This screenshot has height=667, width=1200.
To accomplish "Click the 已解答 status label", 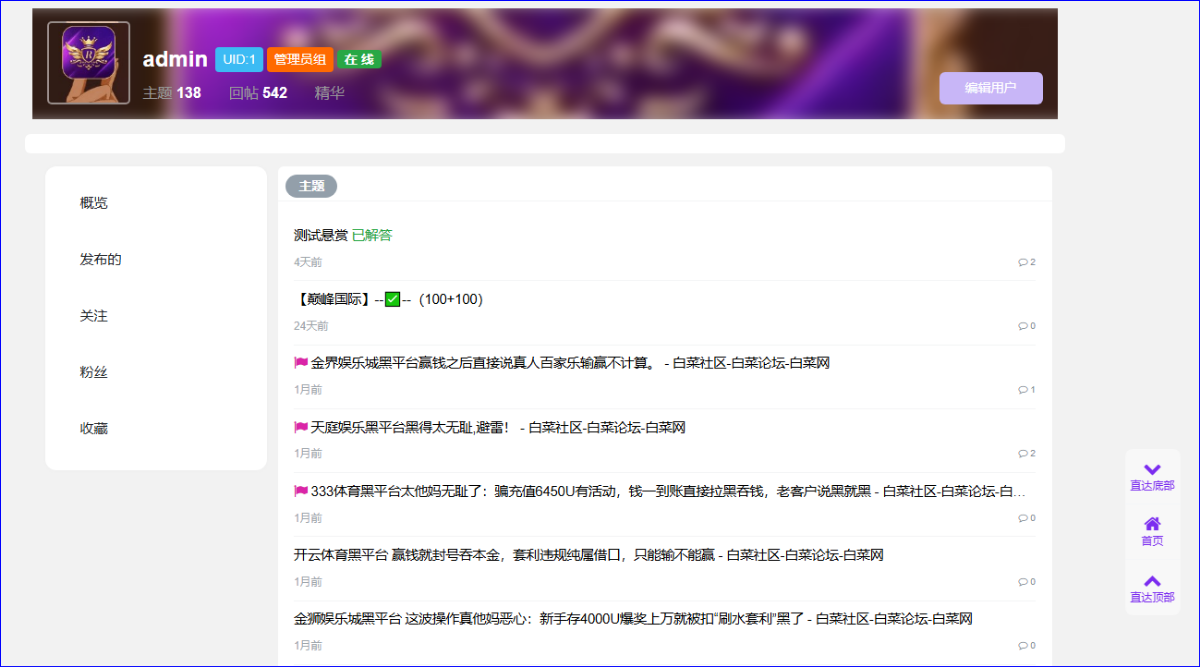I will [372, 235].
